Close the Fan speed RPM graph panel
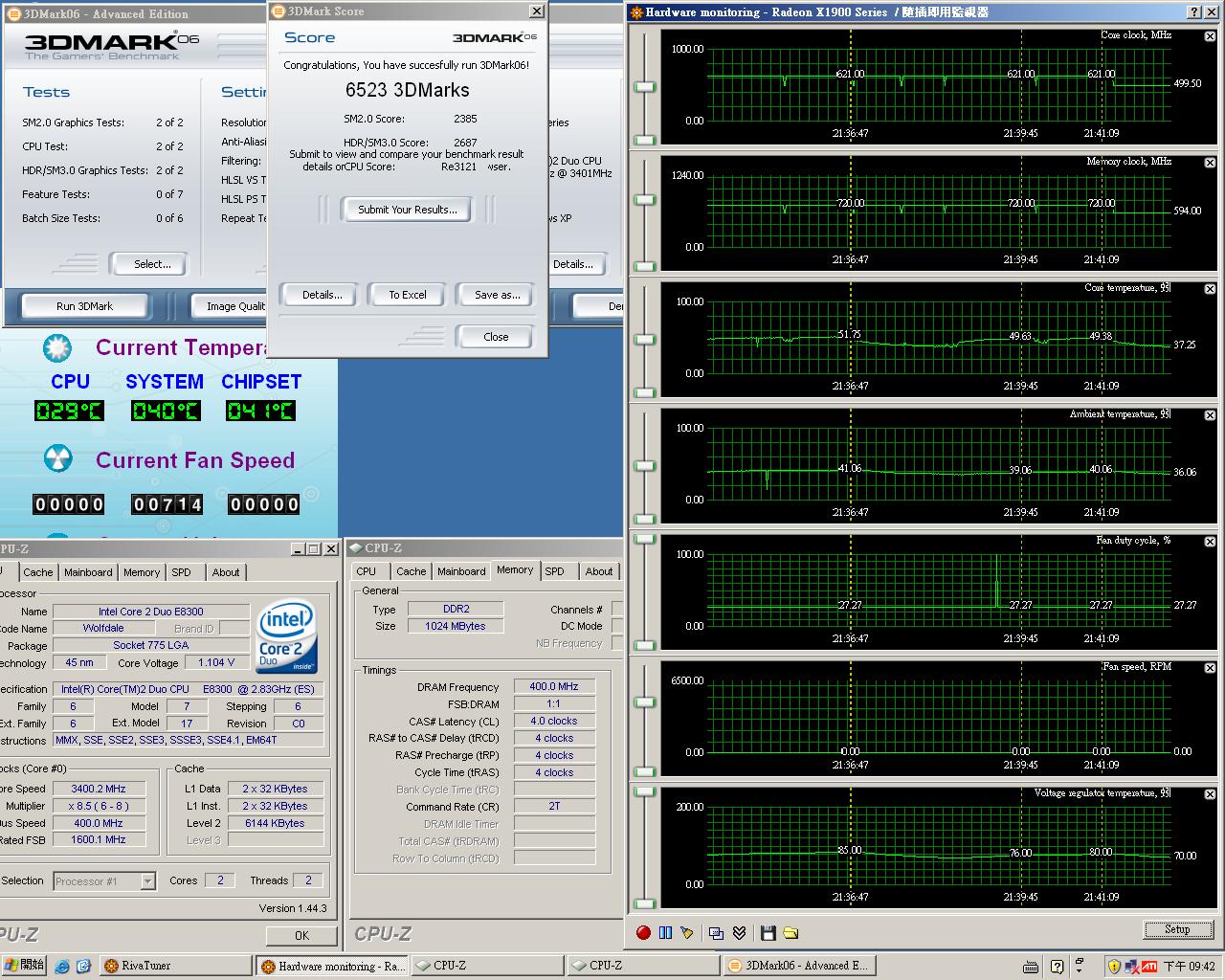1225x980 pixels. coord(1210,668)
